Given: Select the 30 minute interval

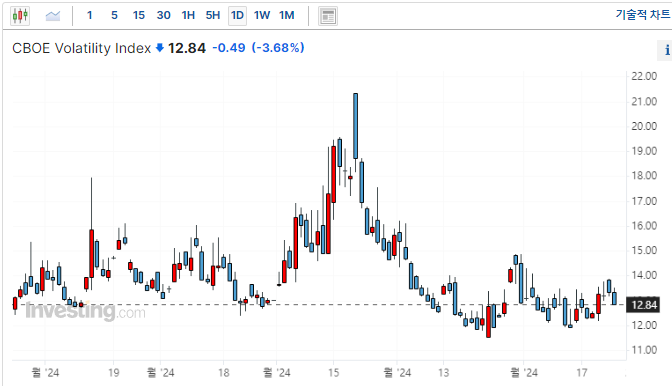Looking at the screenshot, I should click(163, 15).
